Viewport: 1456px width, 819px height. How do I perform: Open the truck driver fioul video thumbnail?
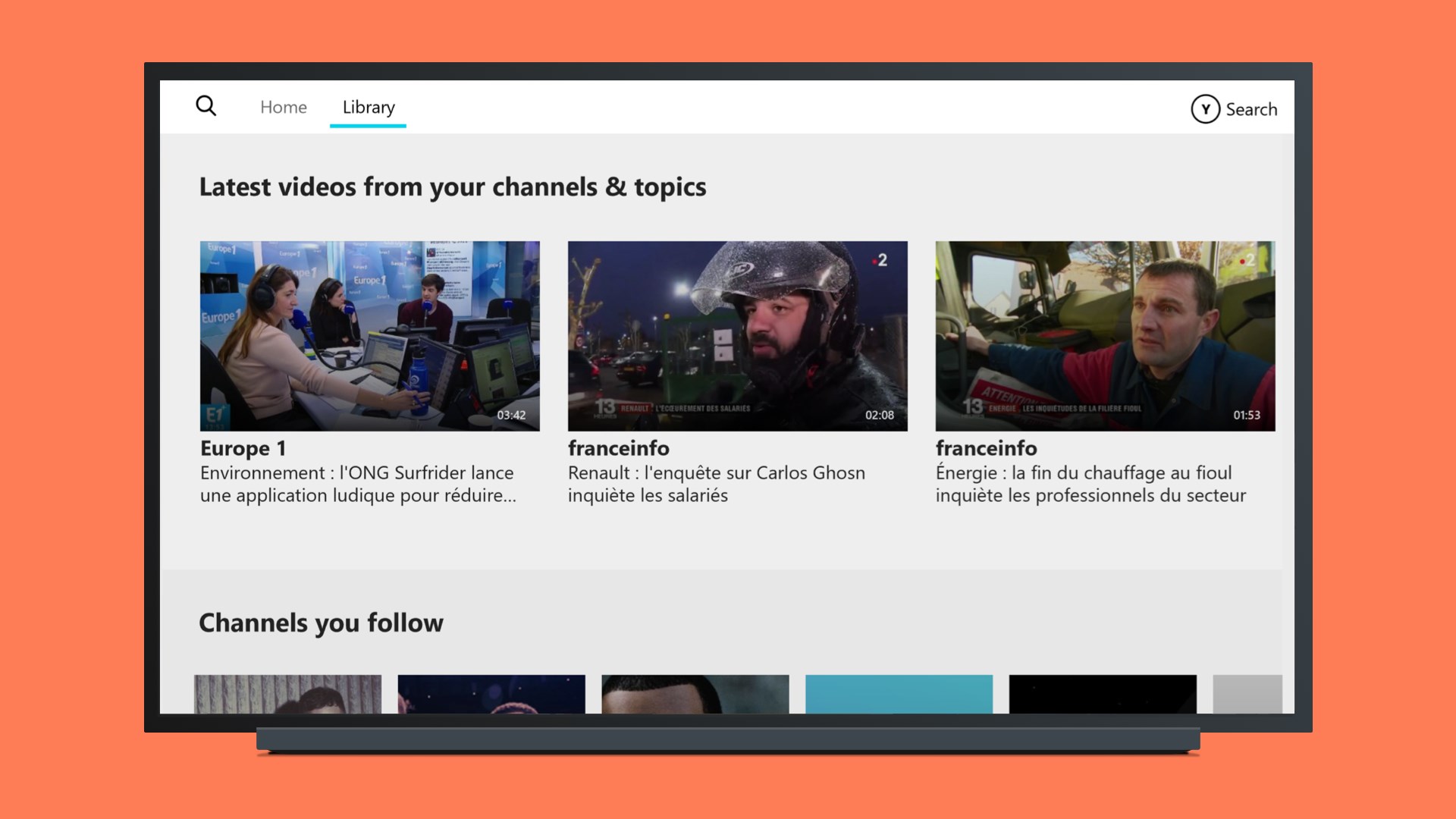click(1105, 336)
